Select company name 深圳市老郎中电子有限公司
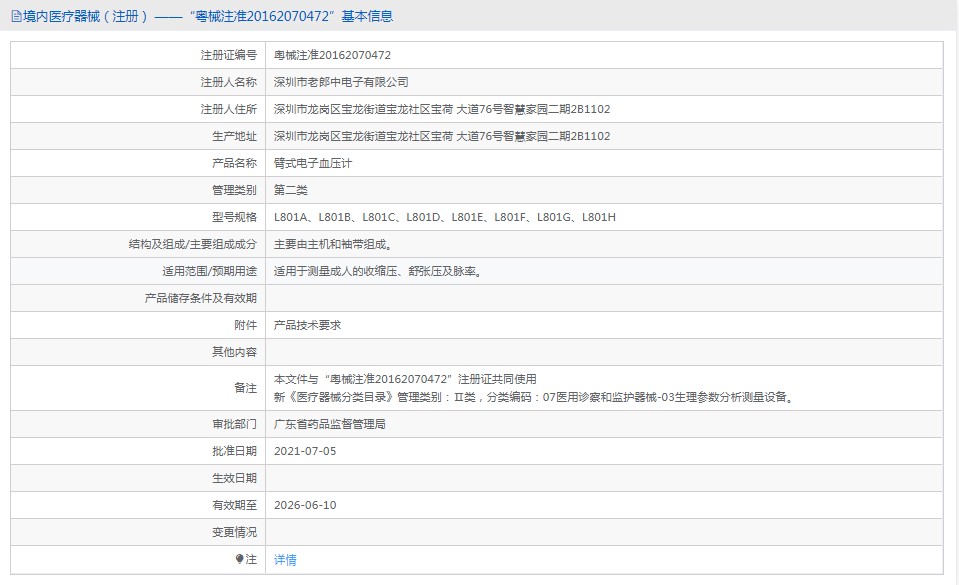Viewport: 959px width, 585px height. coord(341,82)
